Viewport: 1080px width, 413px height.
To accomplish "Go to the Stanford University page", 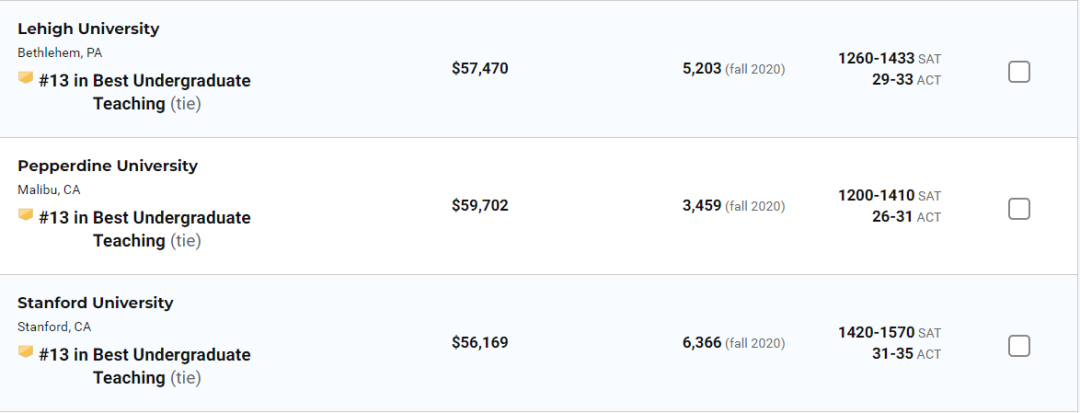I will [x=95, y=303].
